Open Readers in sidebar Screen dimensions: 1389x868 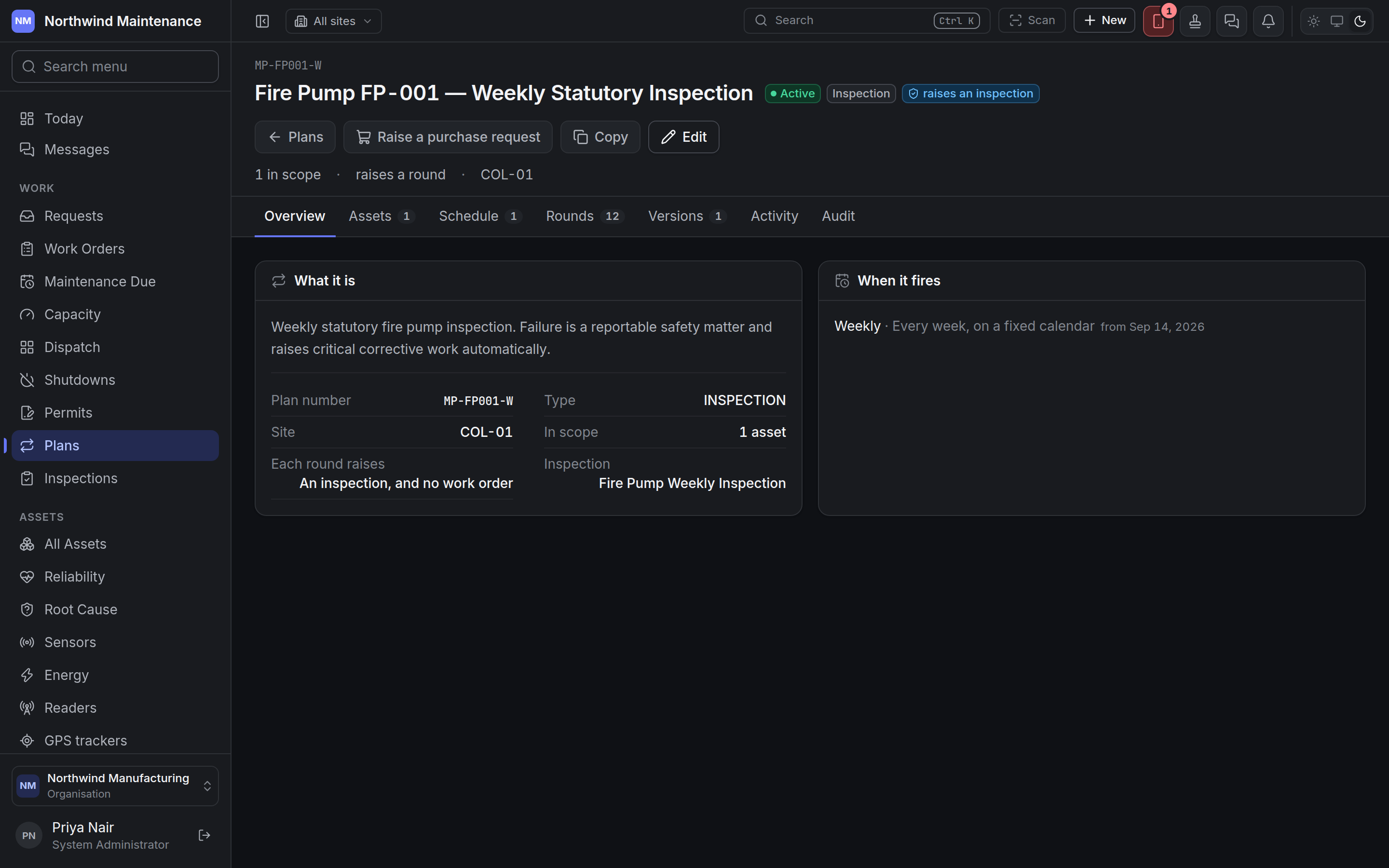click(115, 707)
